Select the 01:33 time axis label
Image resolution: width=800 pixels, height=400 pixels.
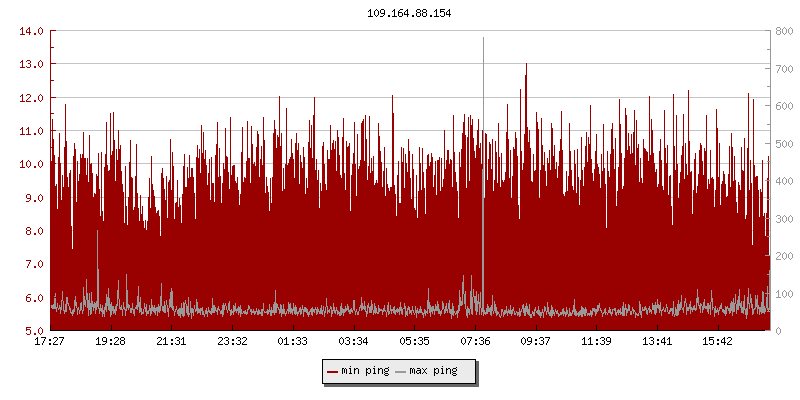[293, 342]
